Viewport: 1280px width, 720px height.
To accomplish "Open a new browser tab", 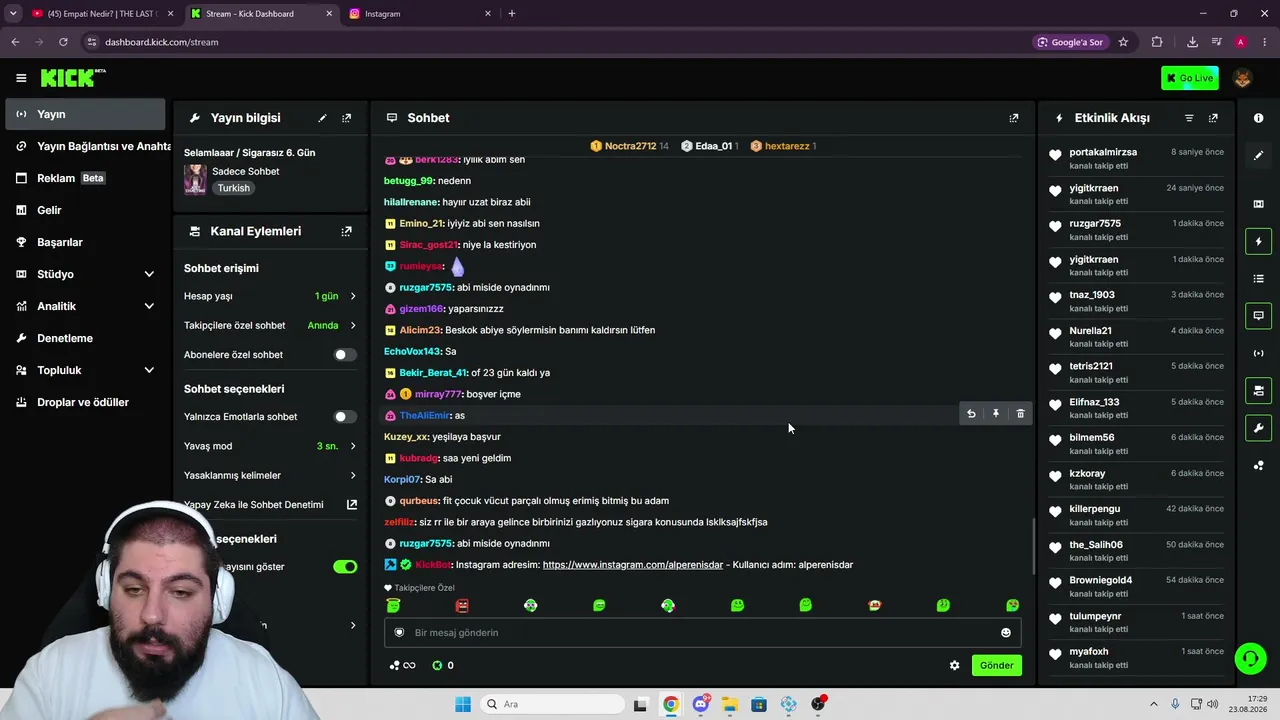I will [x=512, y=14].
